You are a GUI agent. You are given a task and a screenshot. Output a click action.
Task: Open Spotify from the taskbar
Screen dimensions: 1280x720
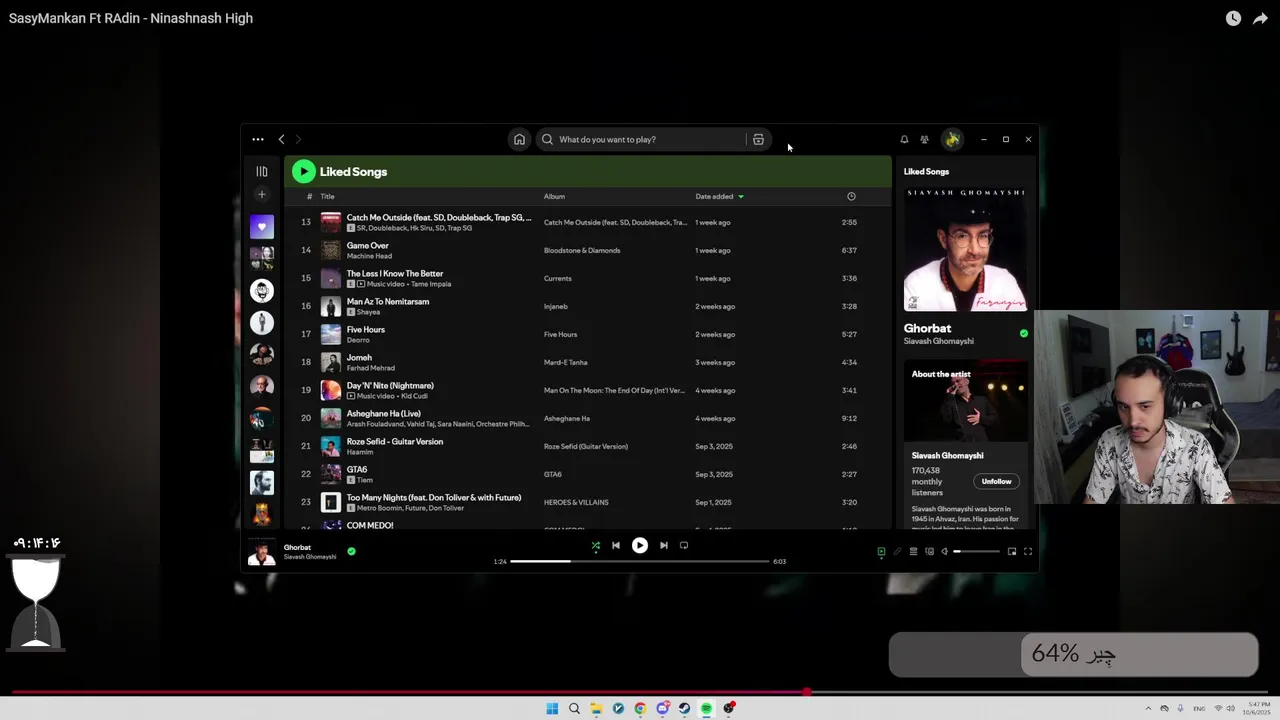pyautogui.click(x=706, y=708)
